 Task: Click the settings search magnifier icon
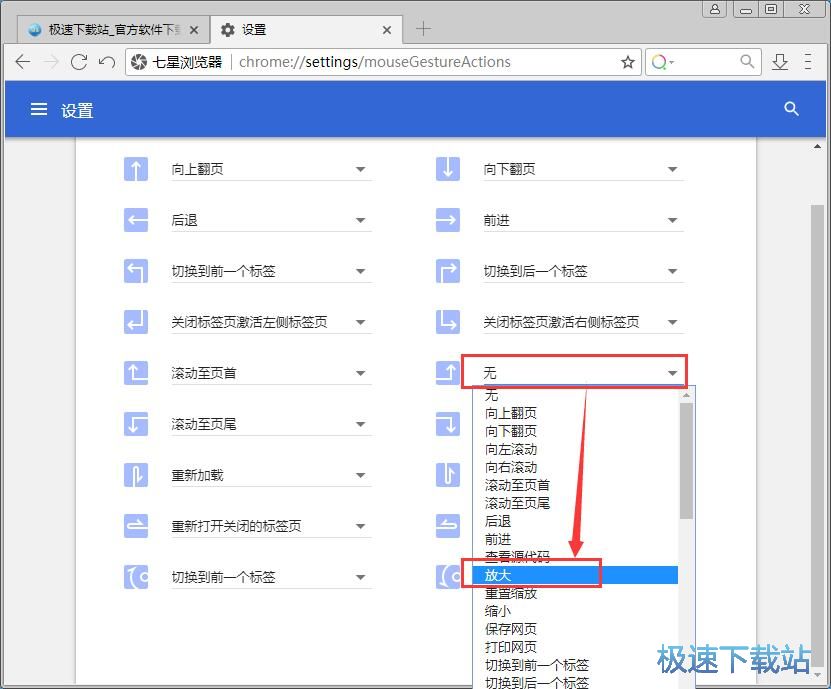[x=791, y=109]
